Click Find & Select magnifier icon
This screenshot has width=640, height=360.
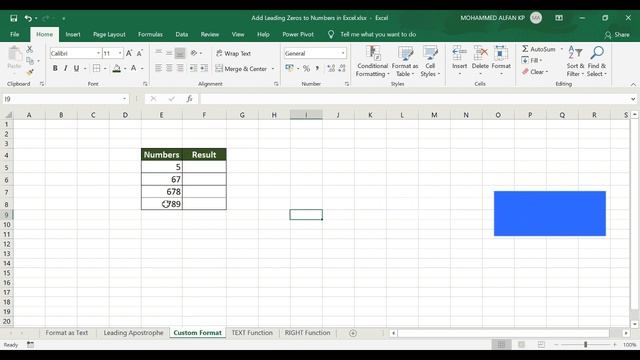point(597,53)
